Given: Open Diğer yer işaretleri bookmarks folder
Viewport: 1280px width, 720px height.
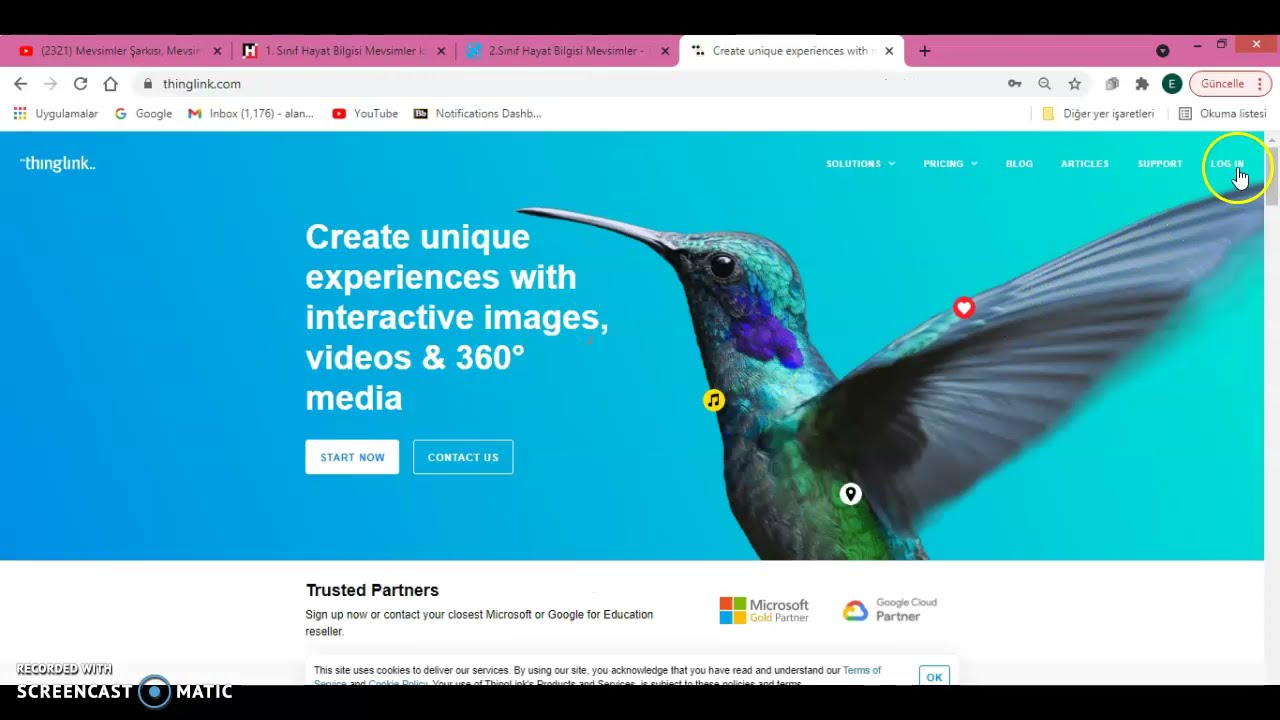Looking at the screenshot, I should point(1098,114).
